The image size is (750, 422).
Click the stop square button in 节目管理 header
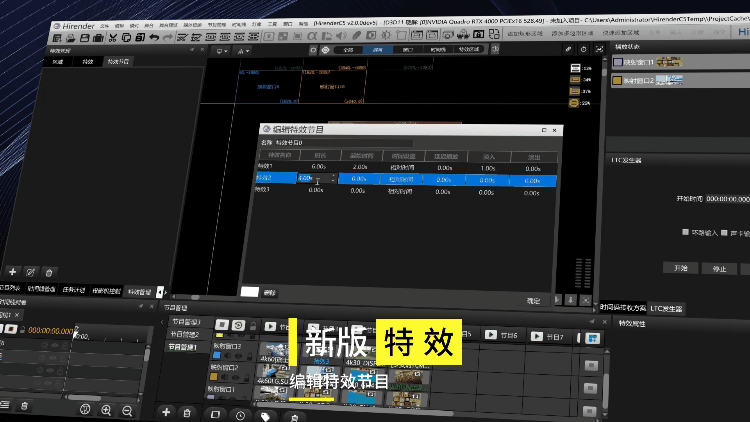[x=222, y=325]
